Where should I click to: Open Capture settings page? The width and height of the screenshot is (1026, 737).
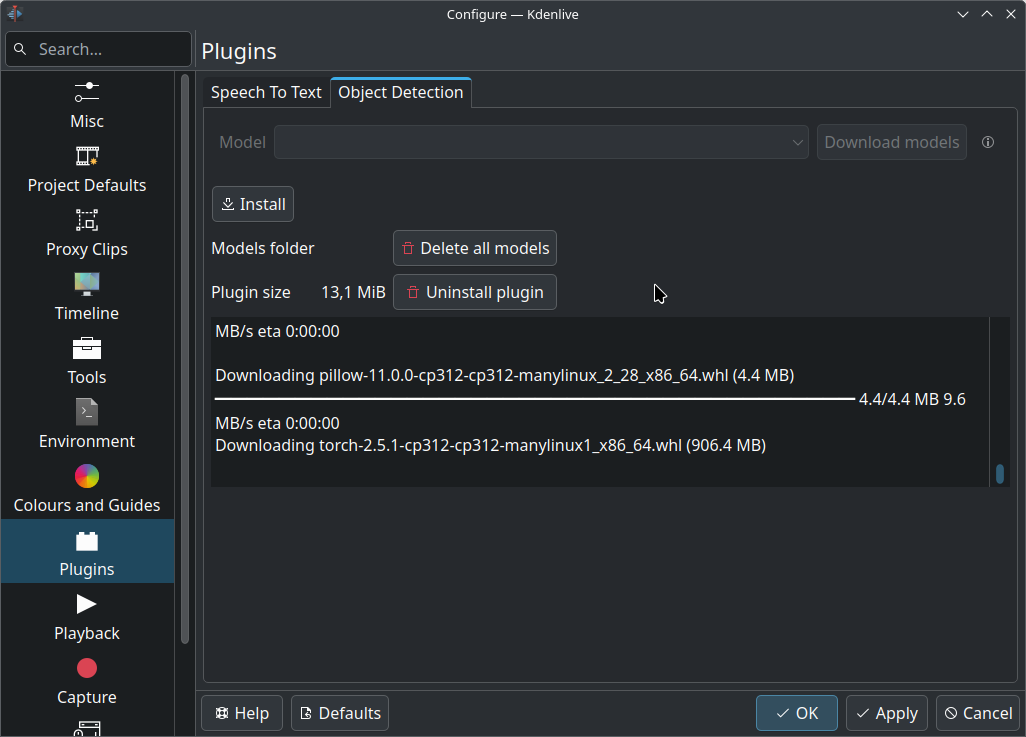point(87,681)
